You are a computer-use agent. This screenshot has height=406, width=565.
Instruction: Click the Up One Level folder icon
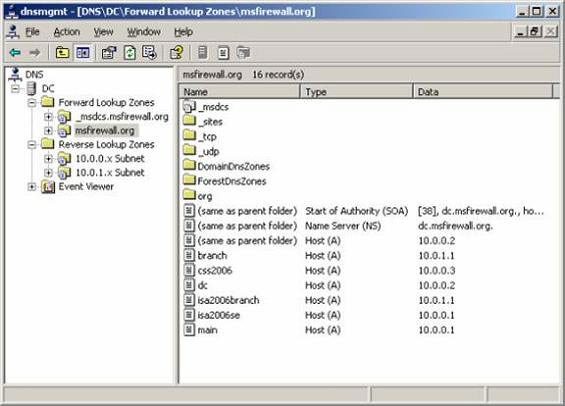point(62,53)
